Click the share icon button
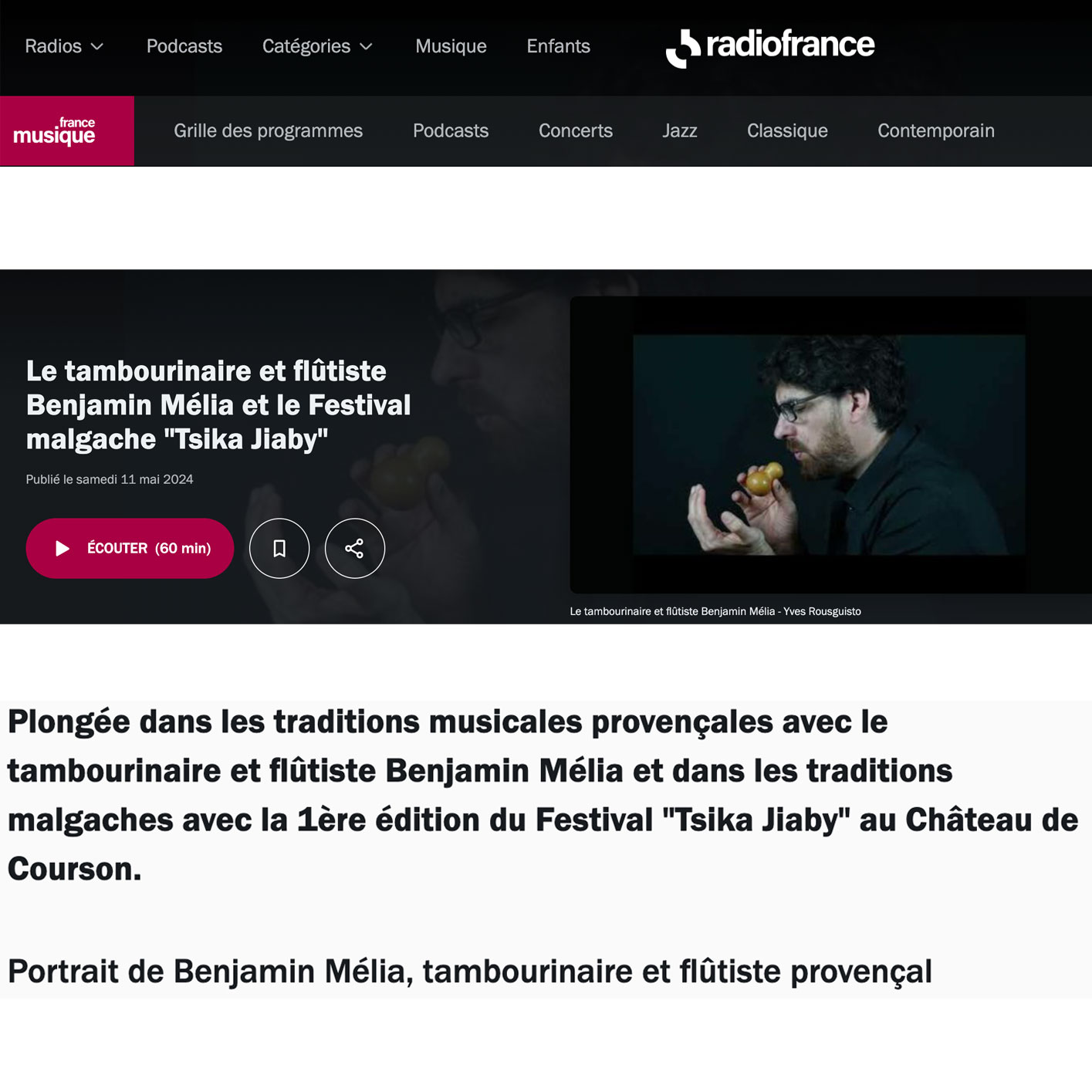1092x1092 pixels. 354,548
